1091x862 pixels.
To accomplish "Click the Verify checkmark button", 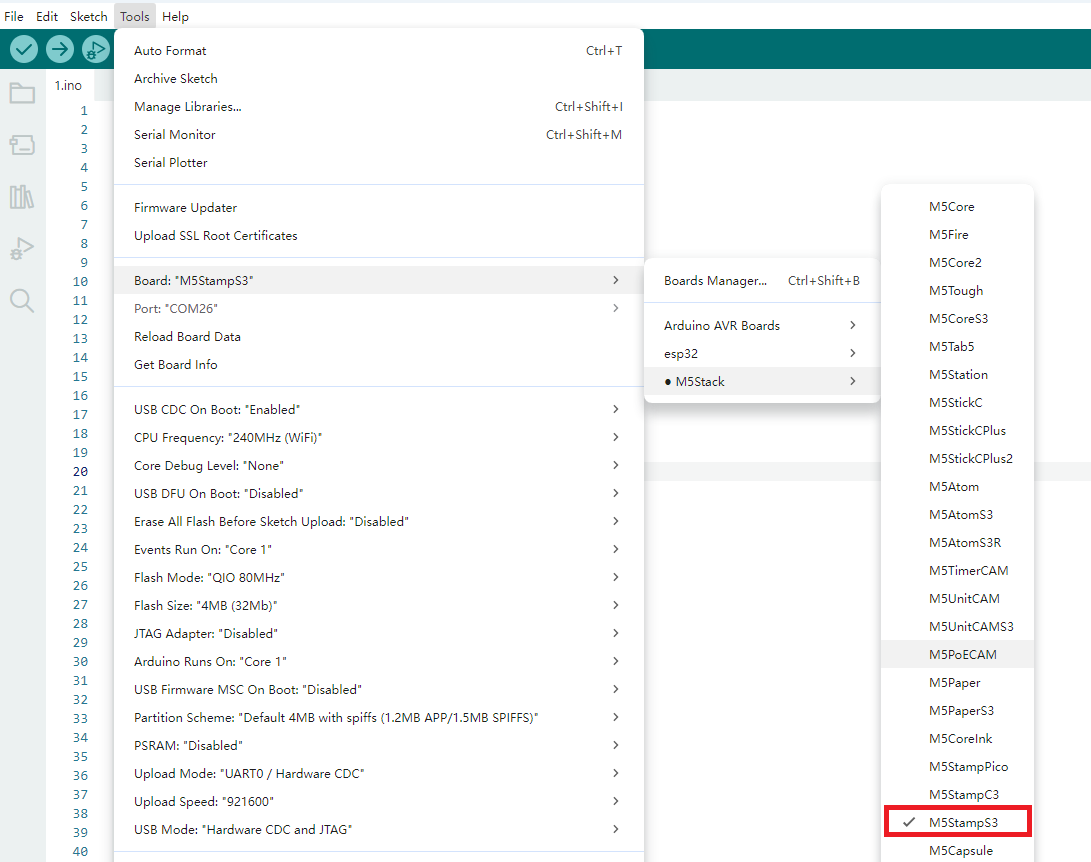I will pyautogui.click(x=24, y=49).
